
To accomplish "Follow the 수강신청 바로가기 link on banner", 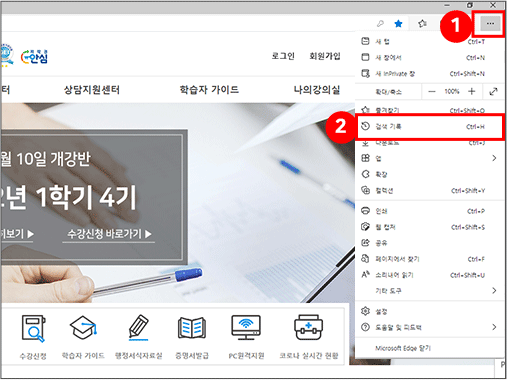I will click(109, 234).
